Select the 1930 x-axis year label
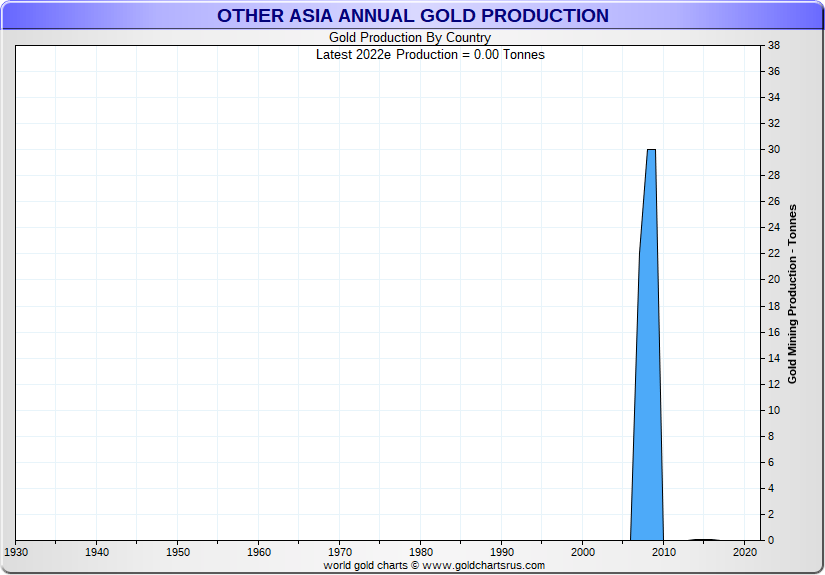The height and width of the screenshot is (575, 825). point(15,552)
